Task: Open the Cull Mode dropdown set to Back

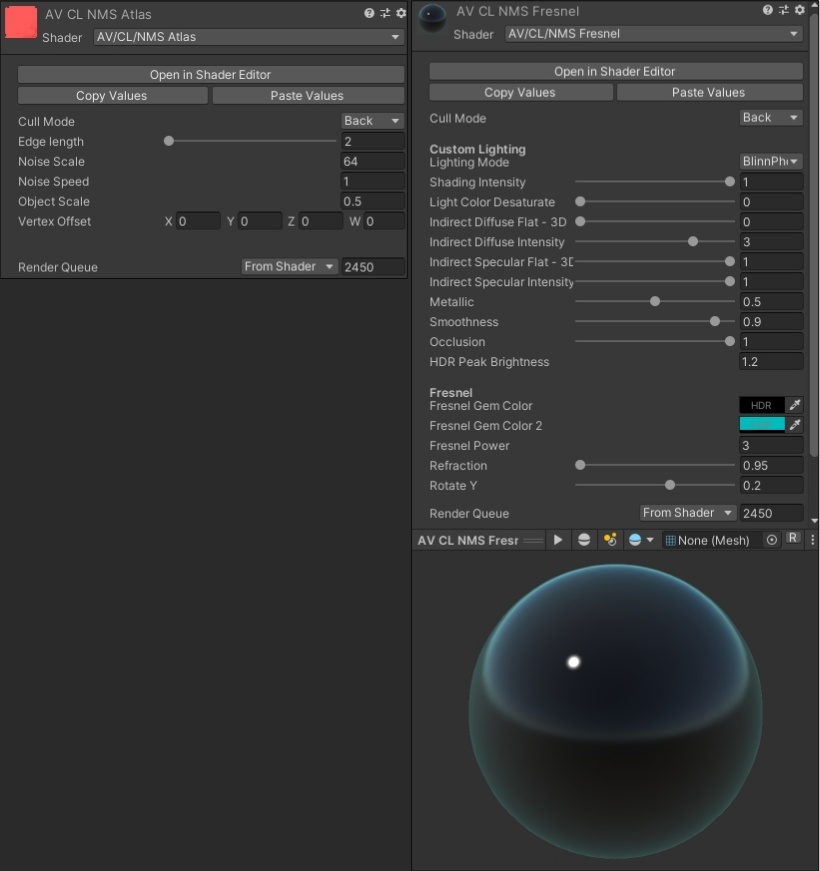Action: pyautogui.click(x=371, y=120)
